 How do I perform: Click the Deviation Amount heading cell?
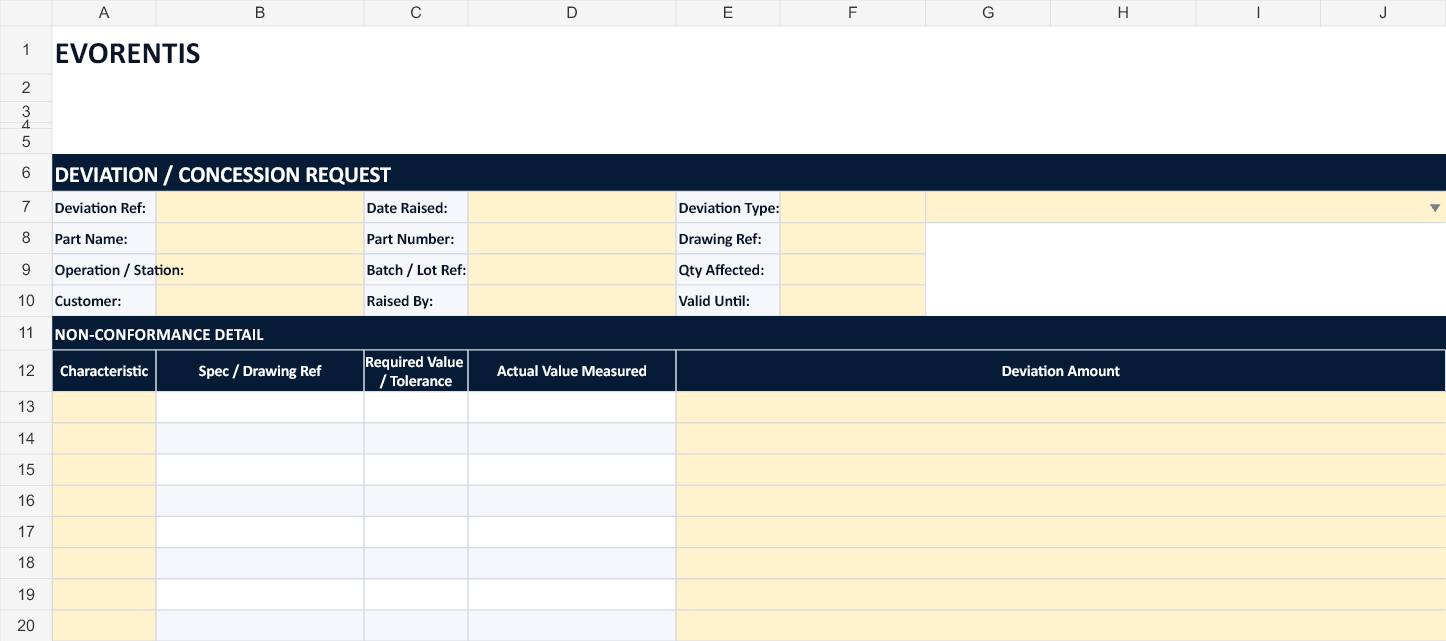coord(1061,371)
